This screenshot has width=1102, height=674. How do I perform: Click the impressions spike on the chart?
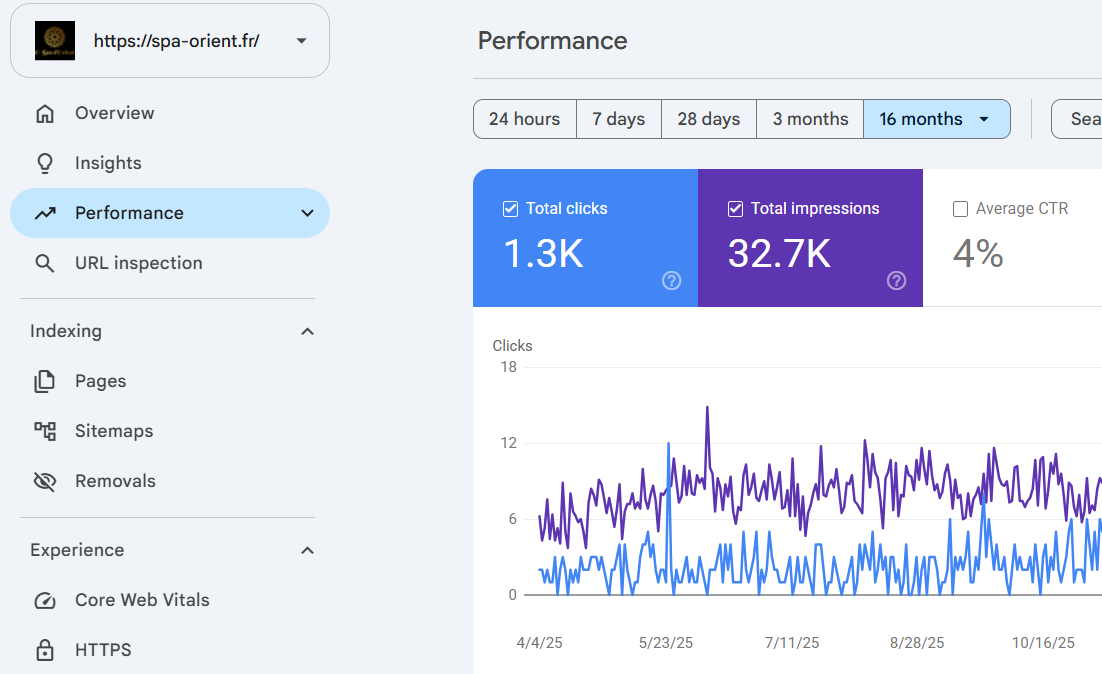707,408
